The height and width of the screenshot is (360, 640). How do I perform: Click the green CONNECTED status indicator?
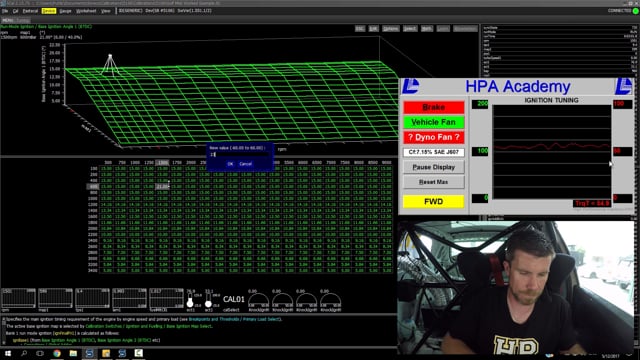point(636,11)
